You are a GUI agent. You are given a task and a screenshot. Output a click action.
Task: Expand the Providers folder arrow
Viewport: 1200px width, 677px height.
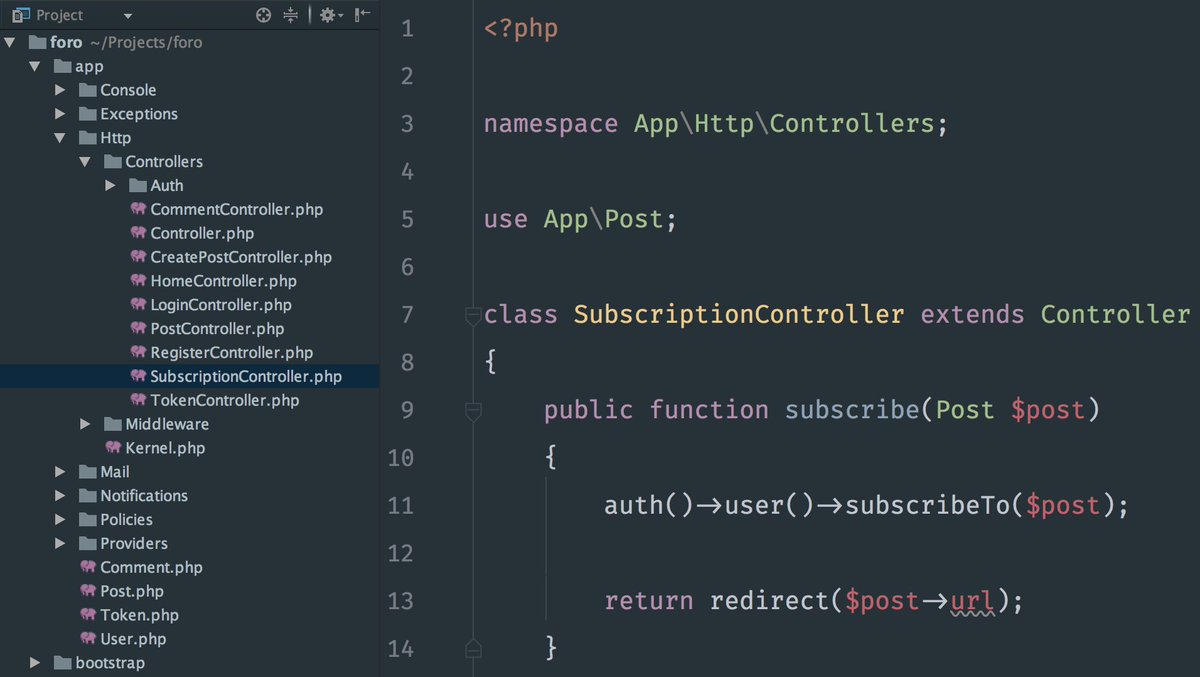click(60, 544)
